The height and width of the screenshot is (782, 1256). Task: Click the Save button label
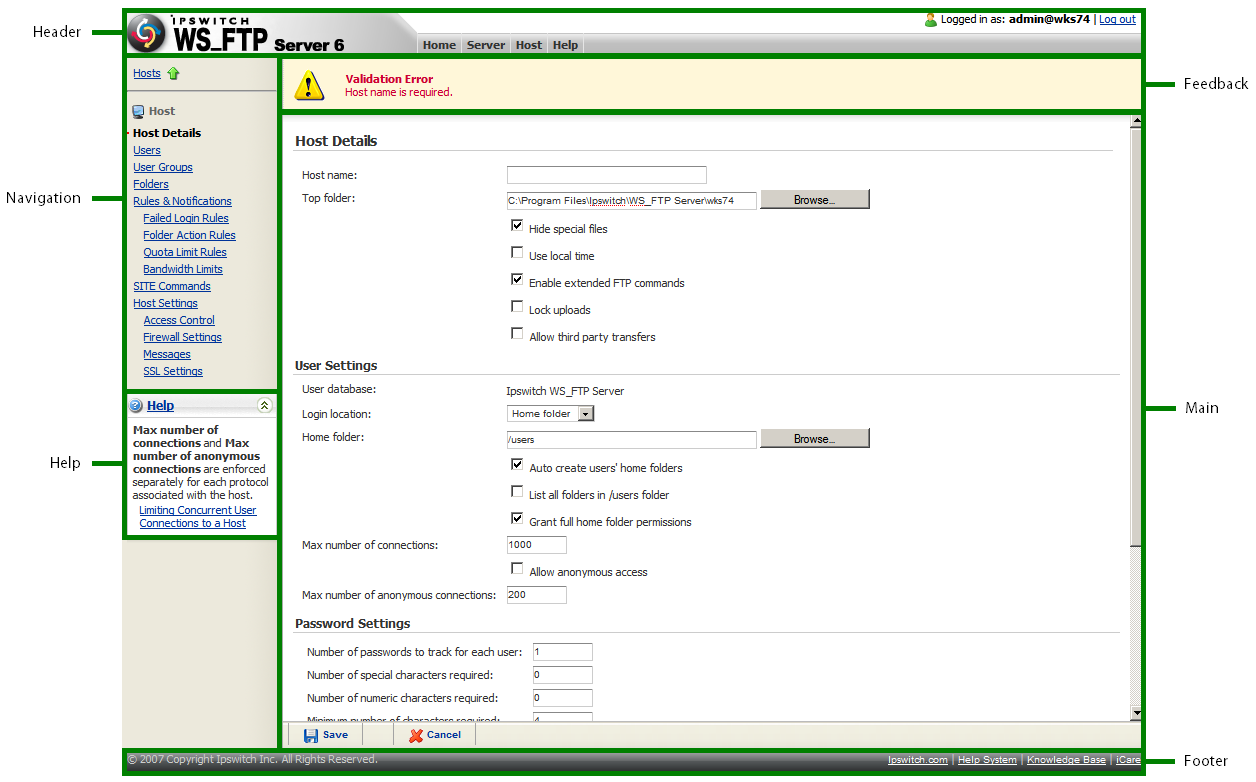pyautogui.click(x=336, y=735)
